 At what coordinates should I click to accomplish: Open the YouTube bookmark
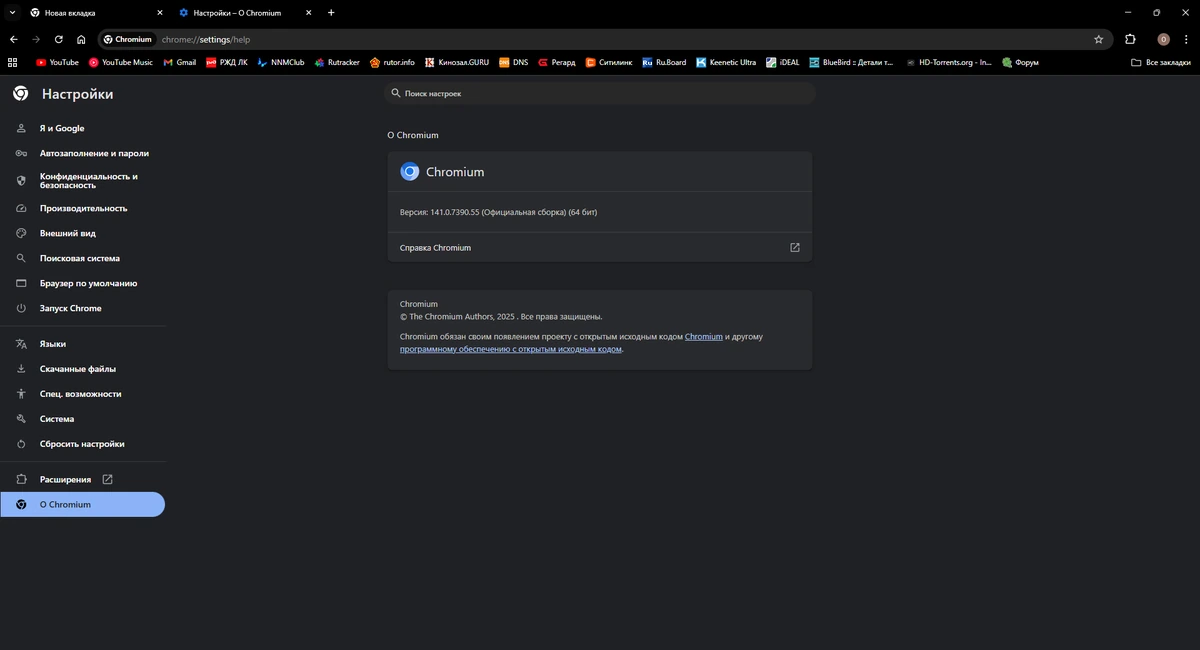click(x=57, y=62)
